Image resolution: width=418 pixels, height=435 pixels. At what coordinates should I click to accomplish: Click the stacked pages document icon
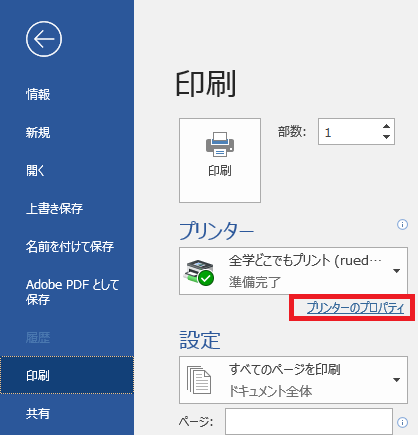199,380
